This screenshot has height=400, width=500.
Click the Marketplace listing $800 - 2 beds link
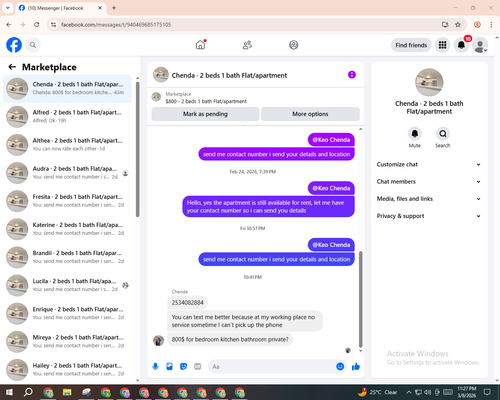pos(206,101)
